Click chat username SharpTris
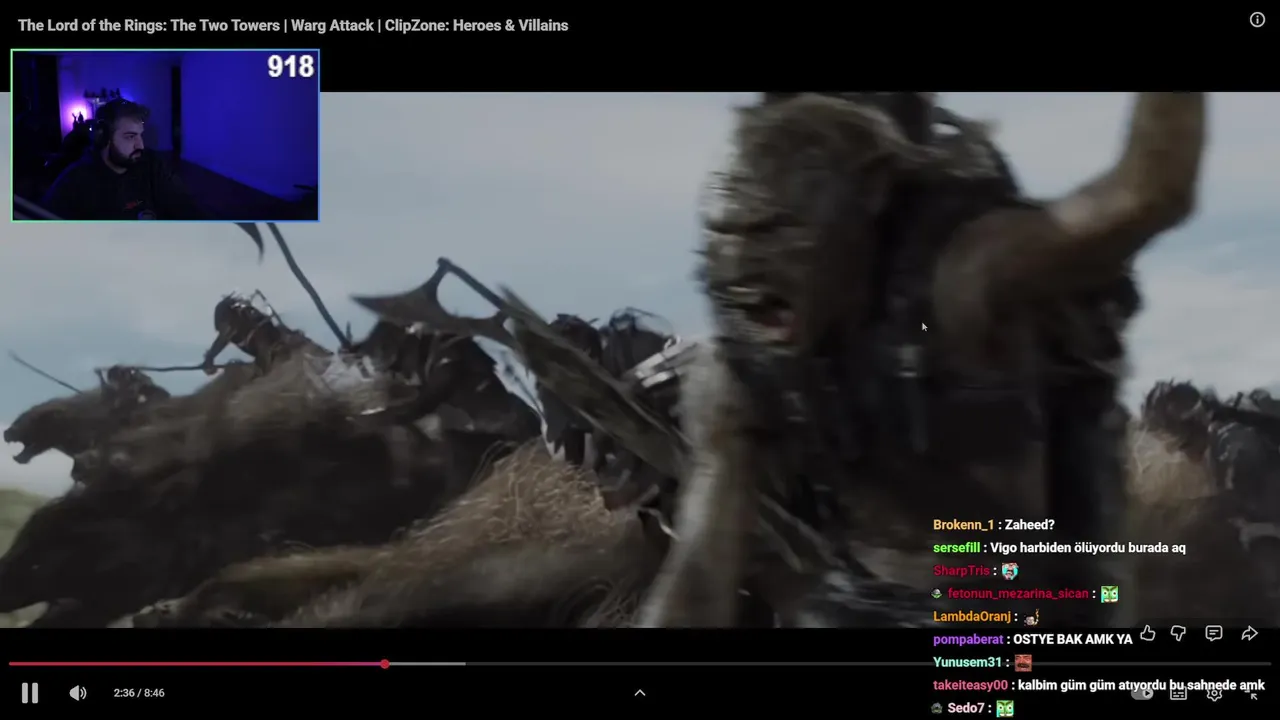The height and width of the screenshot is (720, 1280). coord(961,571)
